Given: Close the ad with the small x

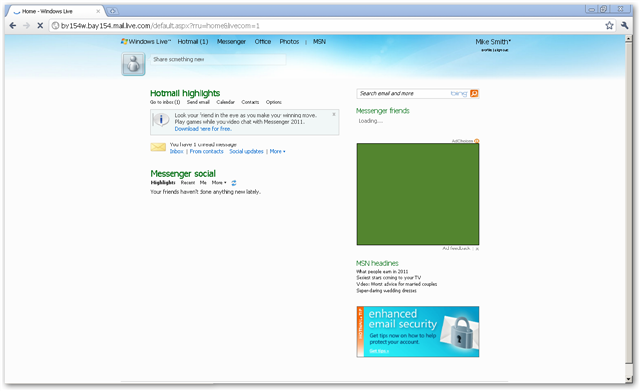Looking at the screenshot, I should click(477, 249).
